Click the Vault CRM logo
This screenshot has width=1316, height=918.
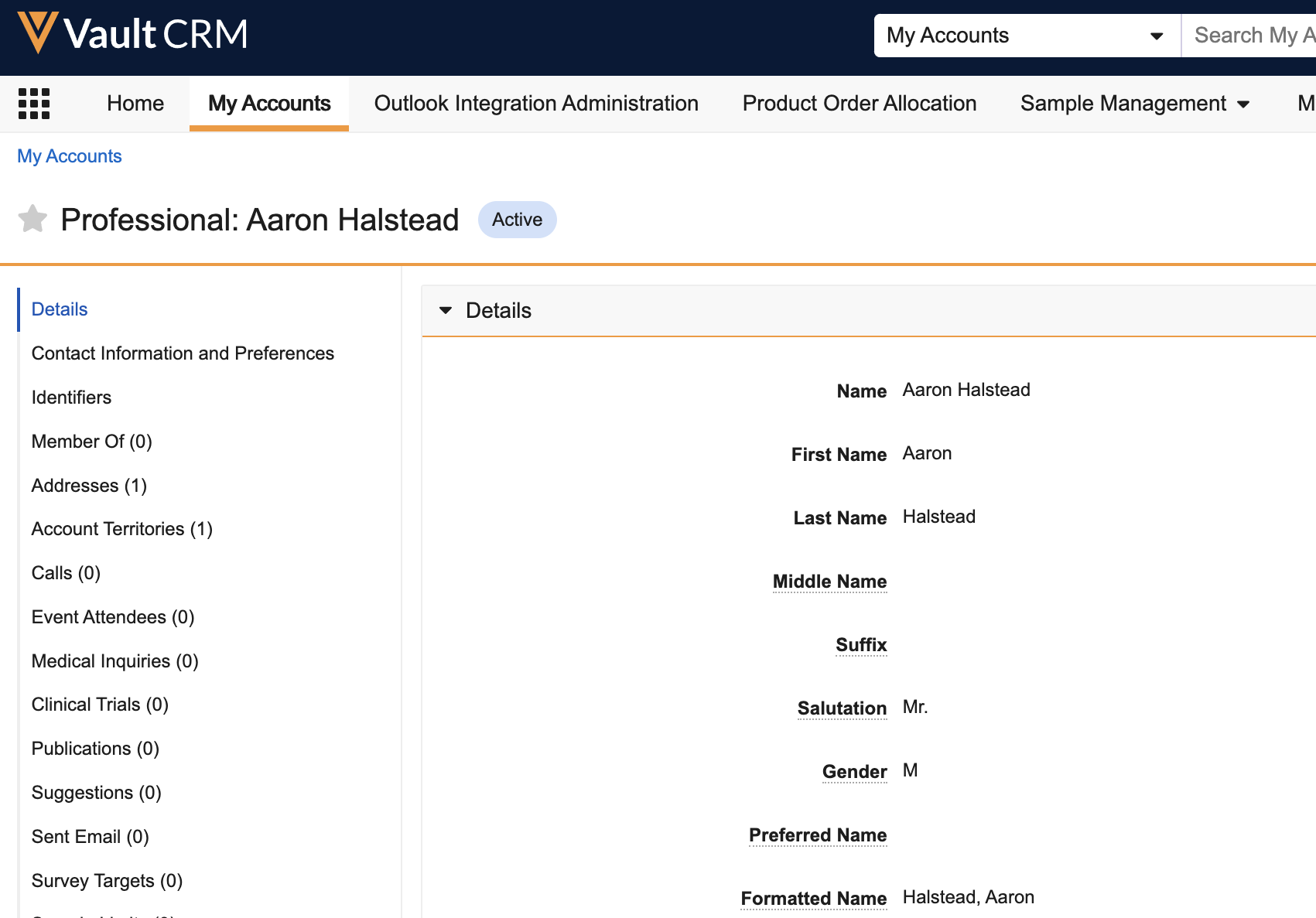tap(132, 34)
